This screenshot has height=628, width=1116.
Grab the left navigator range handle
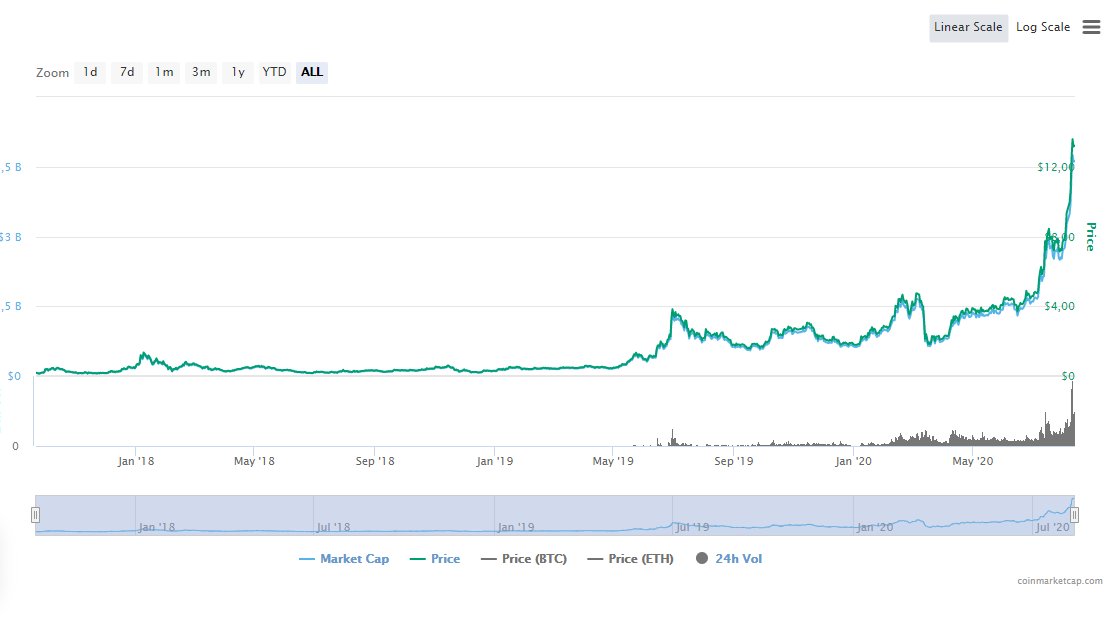36,515
